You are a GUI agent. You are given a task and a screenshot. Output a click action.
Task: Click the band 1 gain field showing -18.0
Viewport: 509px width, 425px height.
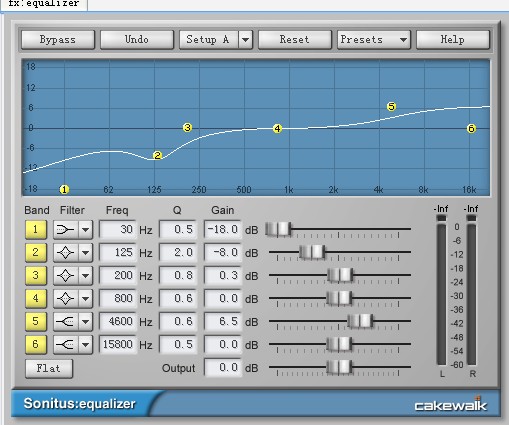tap(223, 229)
